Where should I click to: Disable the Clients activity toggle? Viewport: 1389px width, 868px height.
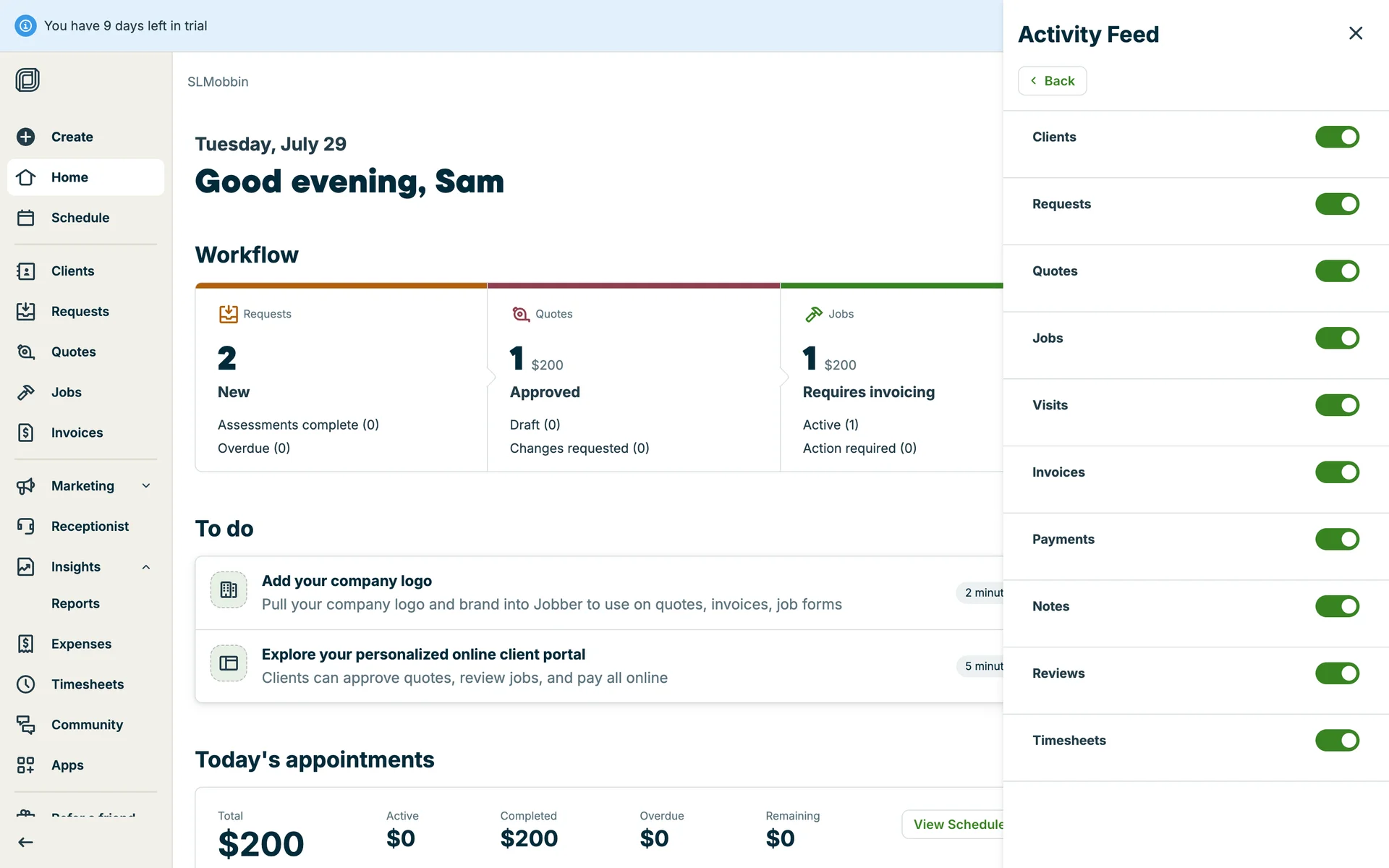(x=1337, y=137)
